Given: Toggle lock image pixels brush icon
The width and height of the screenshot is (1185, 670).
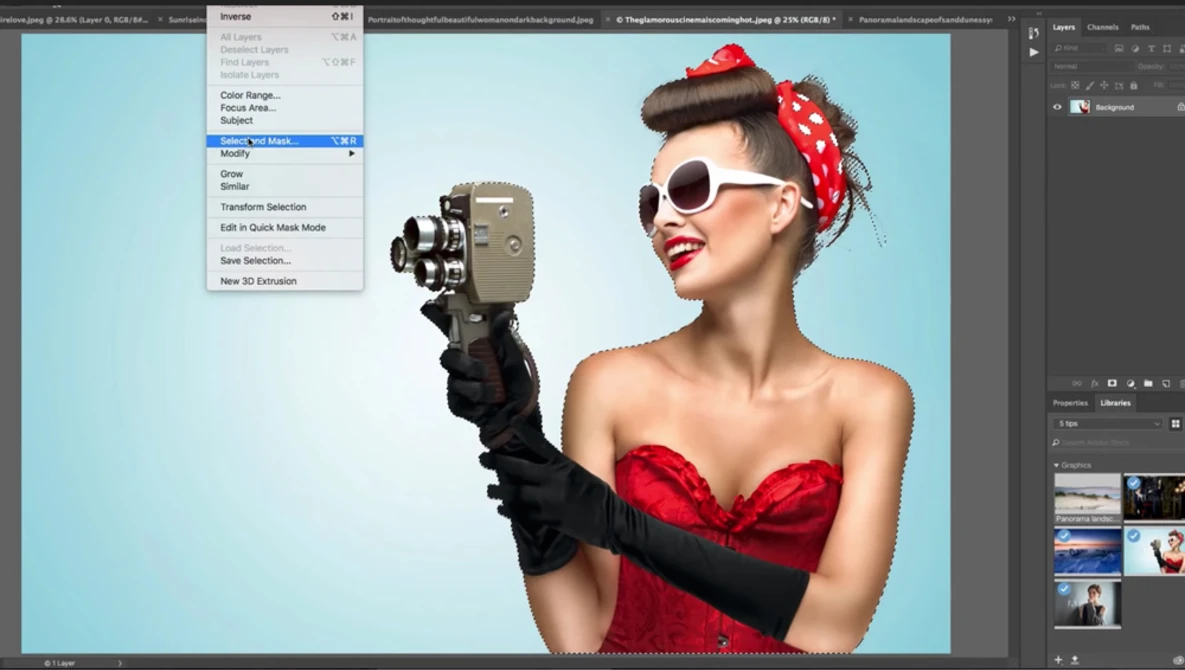Looking at the screenshot, I should [1090, 85].
